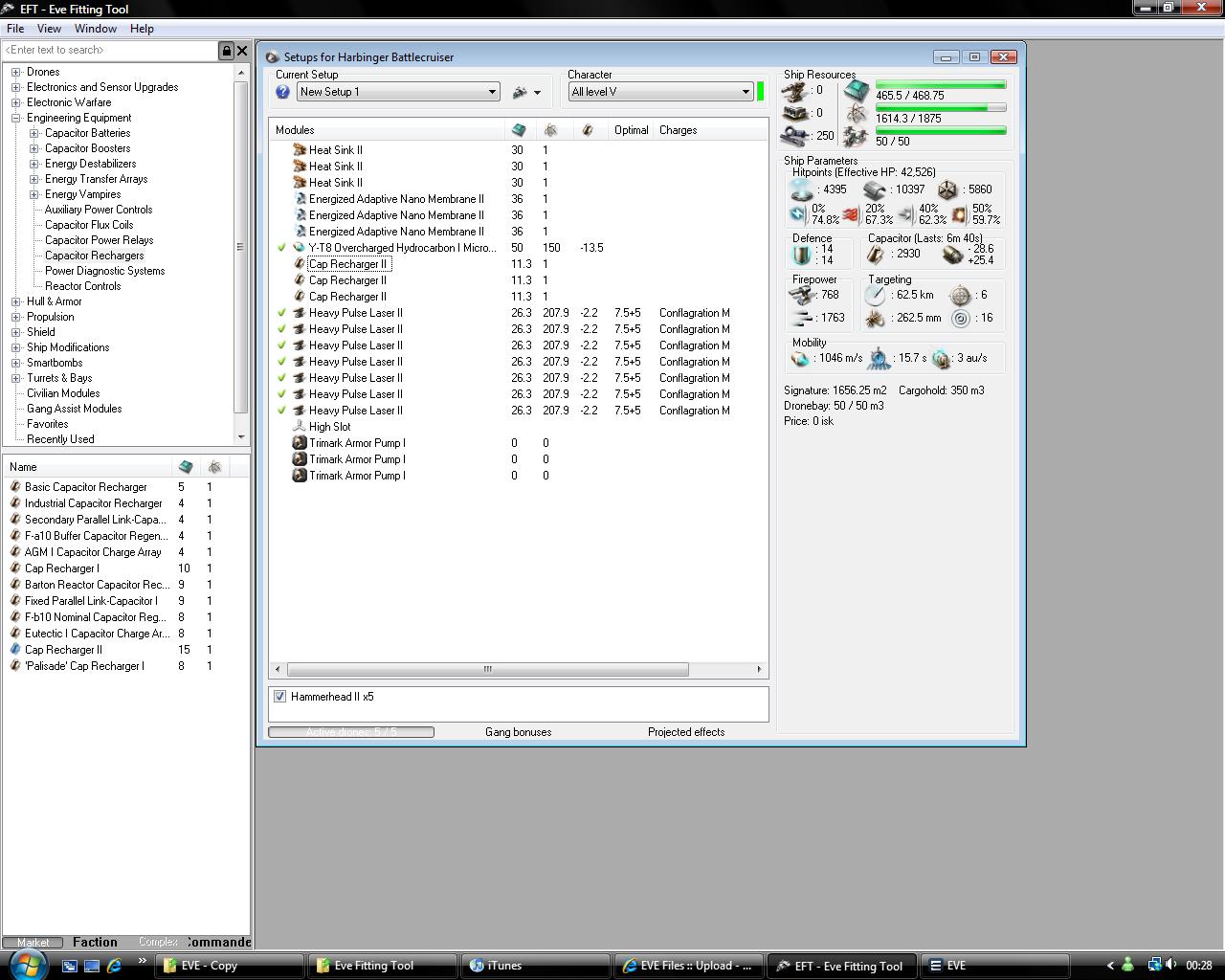Click the empty High Slot turret icon
This screenshot has height=980, width=1225.
(300, 427)
